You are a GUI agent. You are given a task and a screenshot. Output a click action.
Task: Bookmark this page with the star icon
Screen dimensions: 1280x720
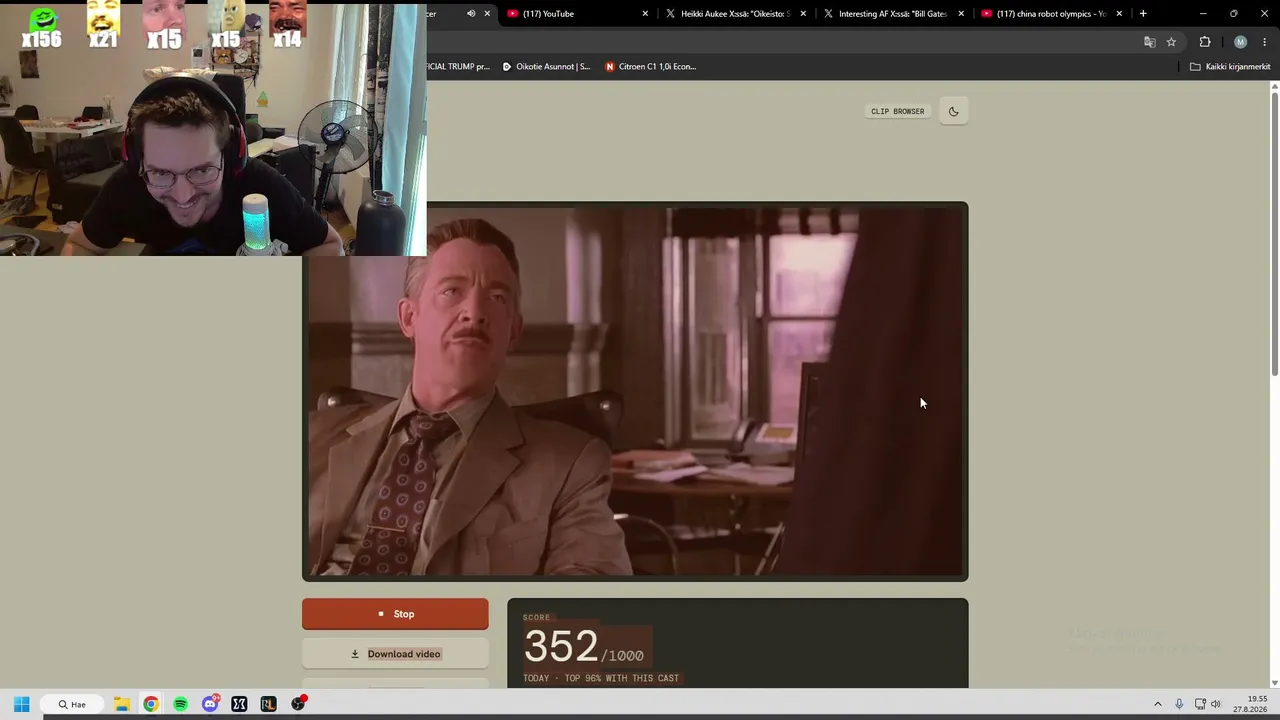(x=1171, y=42)
